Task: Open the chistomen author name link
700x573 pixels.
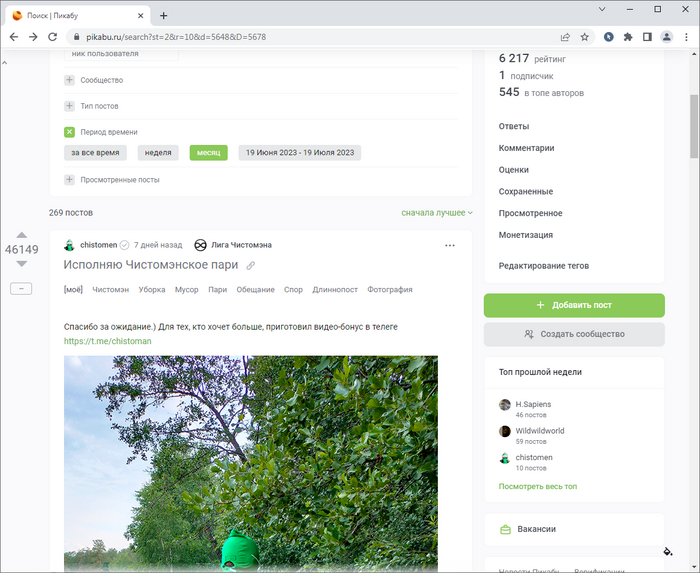Action: [x=99, y=245]
